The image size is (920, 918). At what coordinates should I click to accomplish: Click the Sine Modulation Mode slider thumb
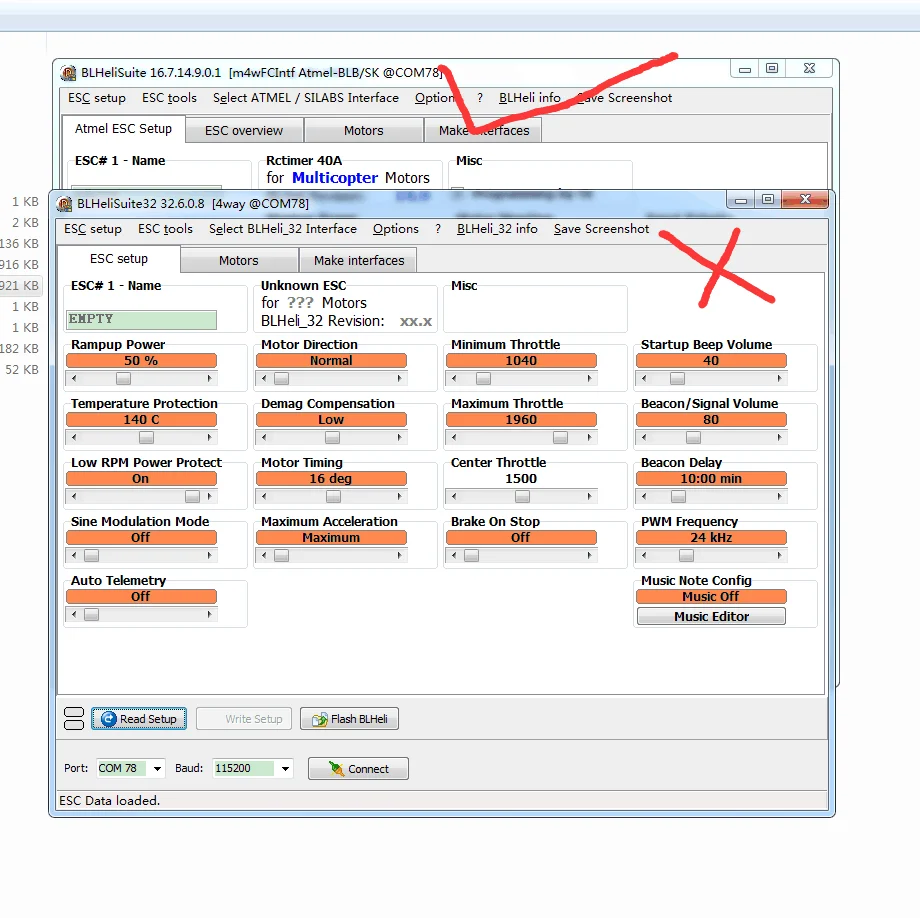coord(92,555)
